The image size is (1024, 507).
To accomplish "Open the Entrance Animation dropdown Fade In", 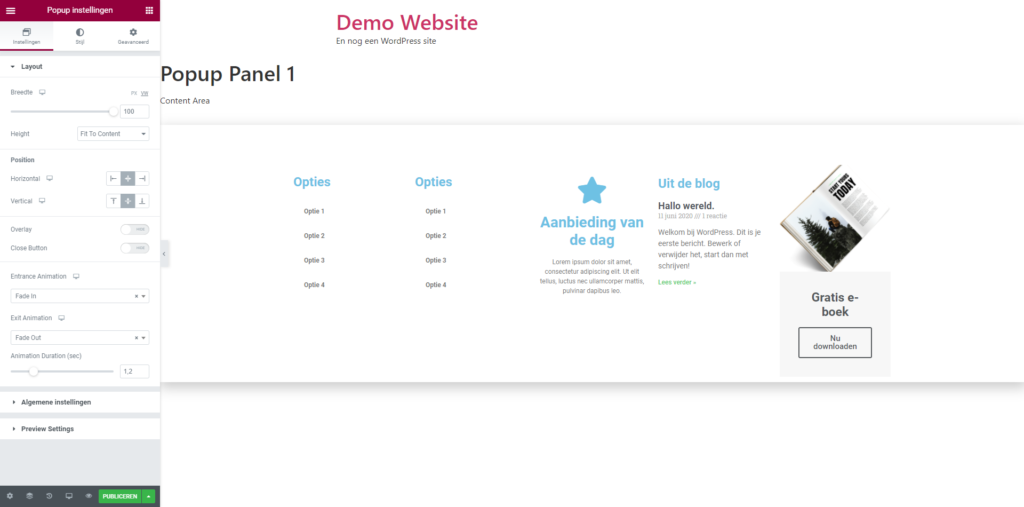I will click(x=80, y=296).
